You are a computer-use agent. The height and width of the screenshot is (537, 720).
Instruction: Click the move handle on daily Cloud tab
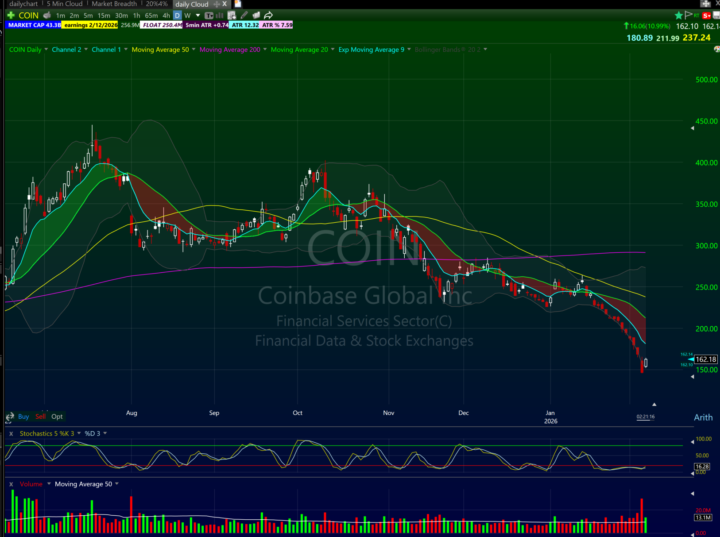(217, 4)
